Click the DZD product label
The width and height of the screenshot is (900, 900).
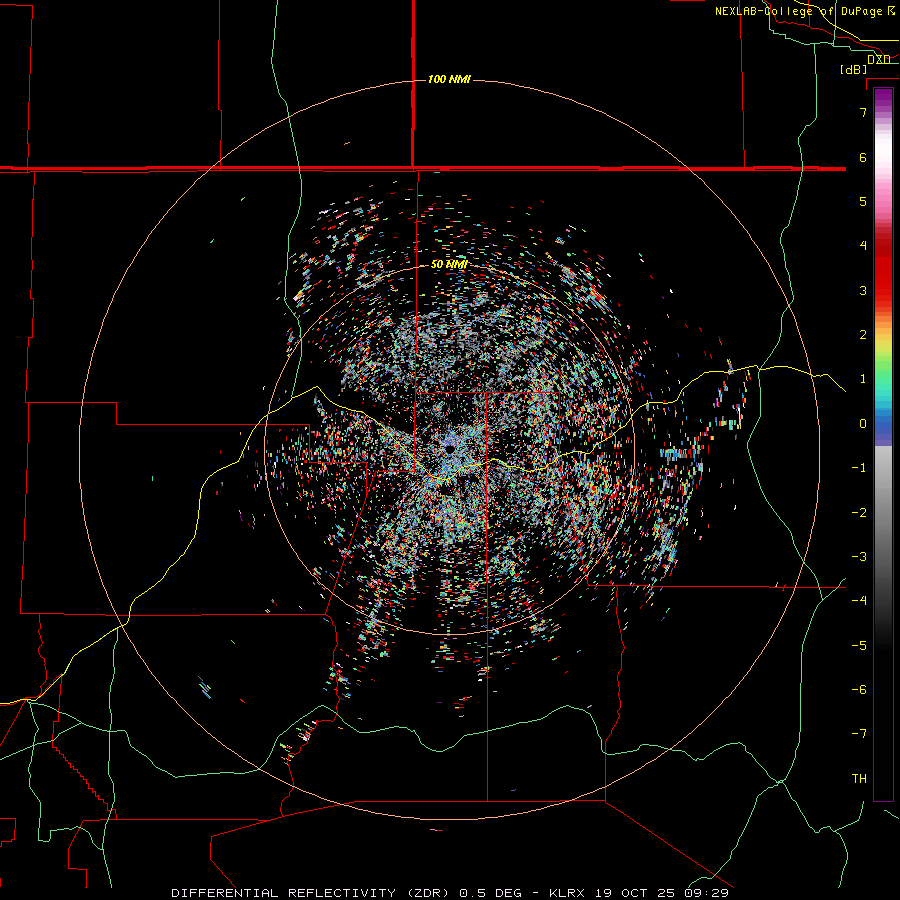pyautogui.click(x=878, y=59)
